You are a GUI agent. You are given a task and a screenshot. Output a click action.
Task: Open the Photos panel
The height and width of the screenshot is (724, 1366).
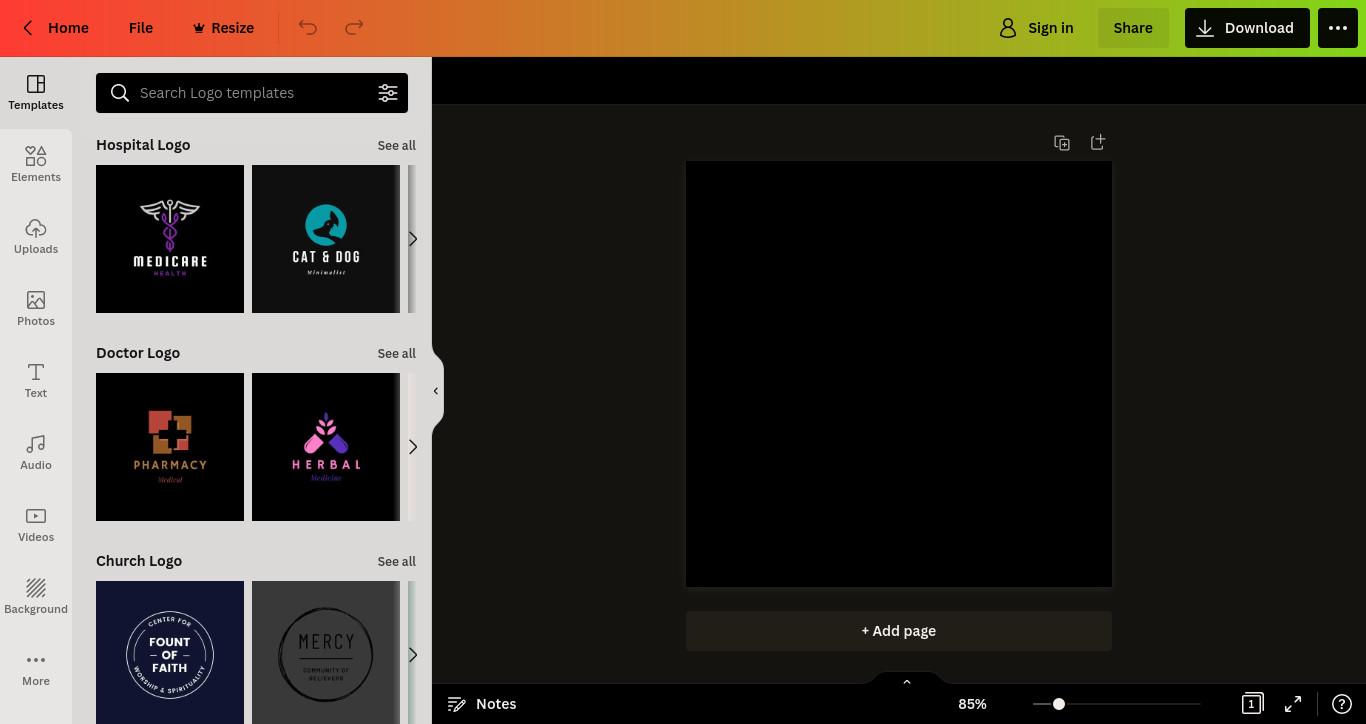[x=36, y=309]
